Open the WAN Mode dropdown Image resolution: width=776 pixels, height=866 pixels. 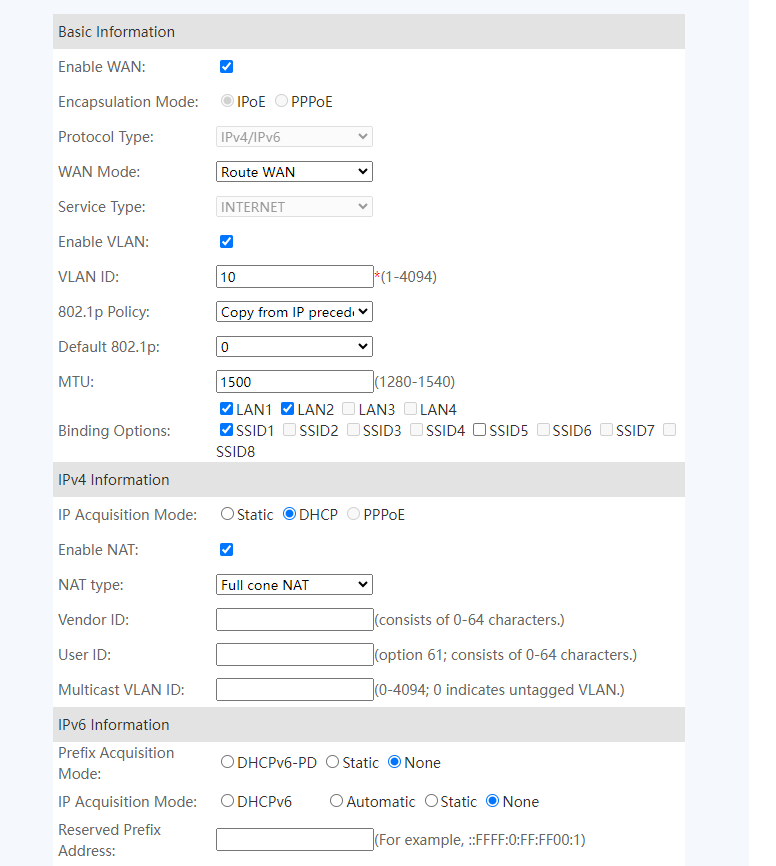pos(294,172)
